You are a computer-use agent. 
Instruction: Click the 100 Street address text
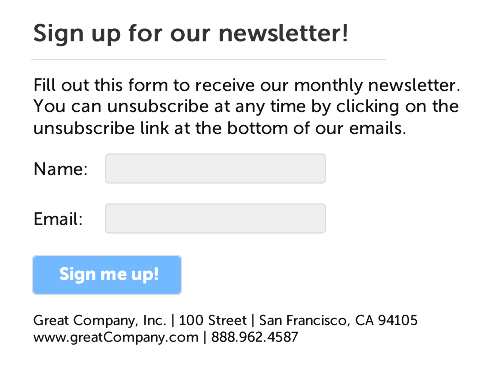(213, 320)
